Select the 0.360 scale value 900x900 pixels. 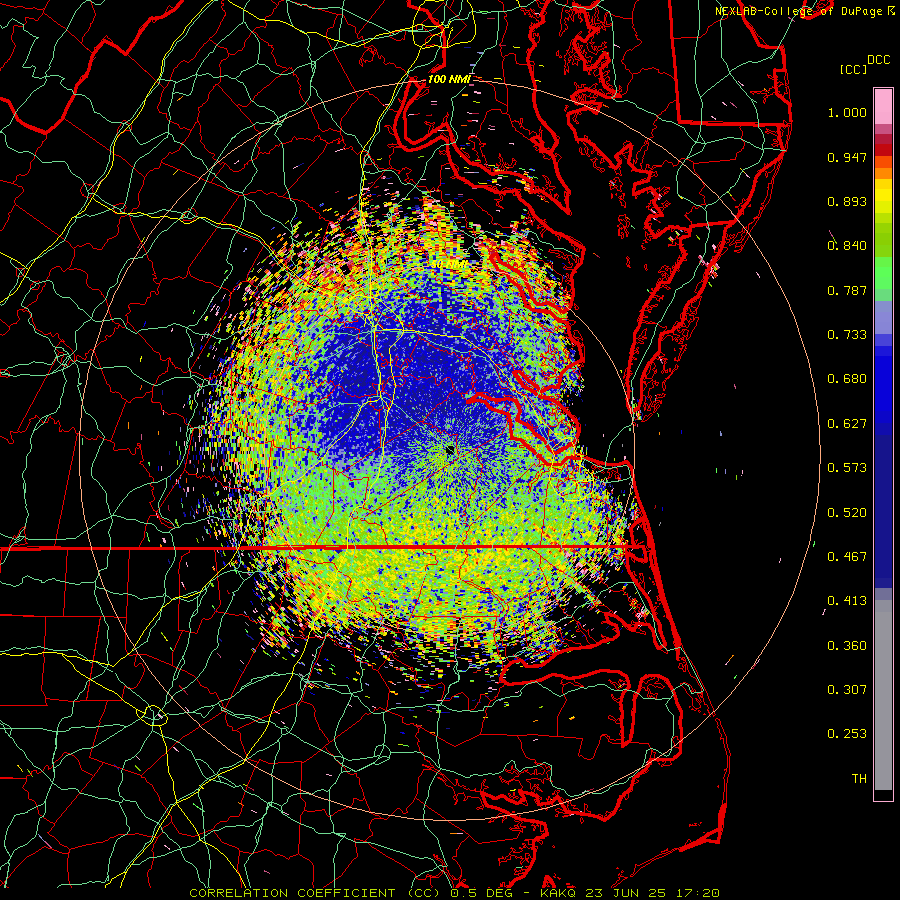pos(847,646)
